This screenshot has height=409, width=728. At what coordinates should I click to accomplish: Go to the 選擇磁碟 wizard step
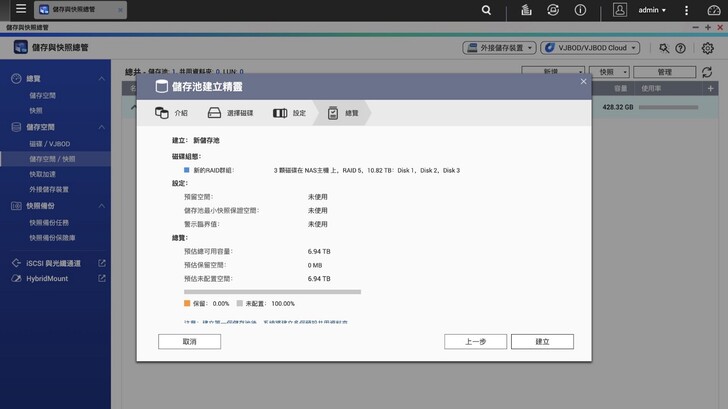click(x=231, y=113)
